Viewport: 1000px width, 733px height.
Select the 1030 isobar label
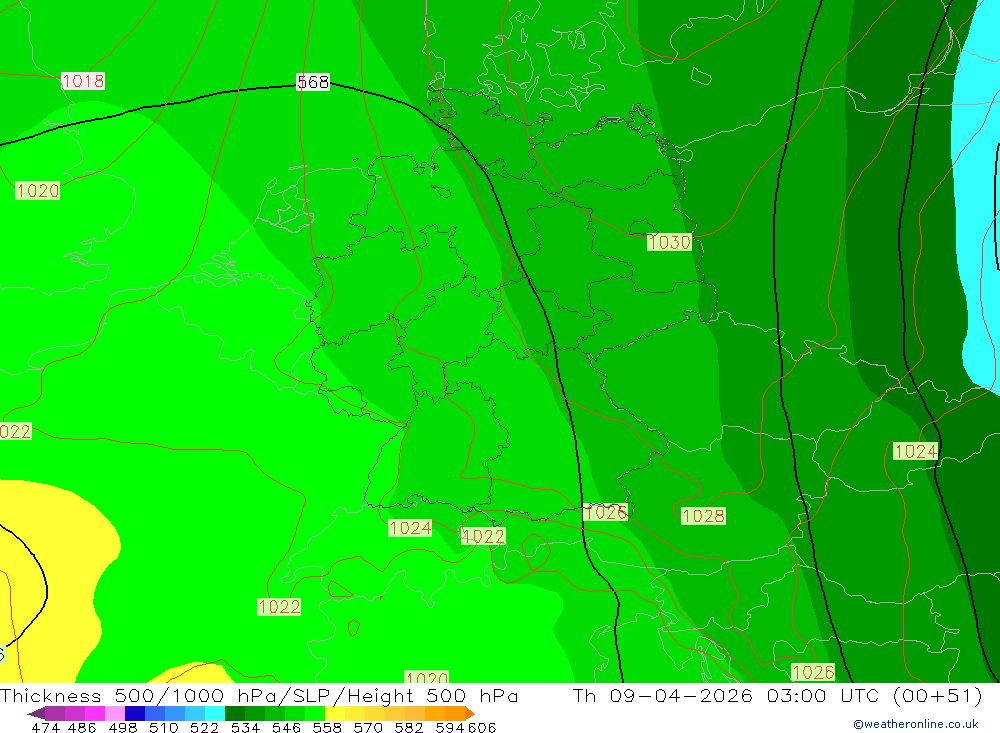[669, 242]
